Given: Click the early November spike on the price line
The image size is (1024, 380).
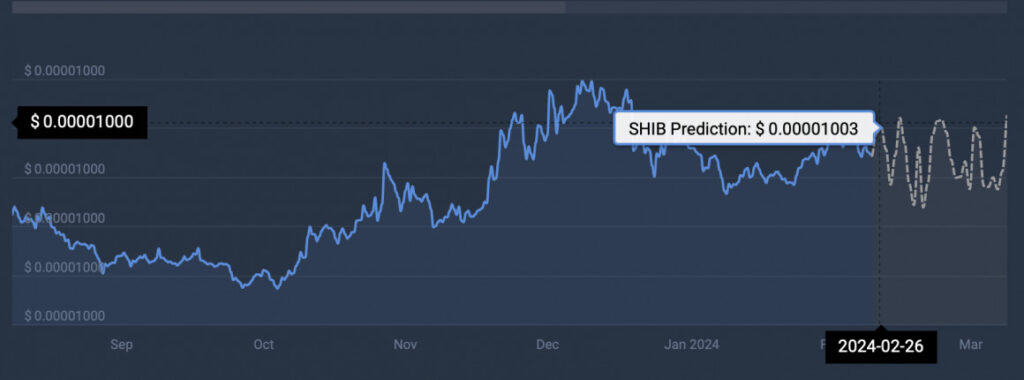Looking at the screenshot, I should coord(385,165).
